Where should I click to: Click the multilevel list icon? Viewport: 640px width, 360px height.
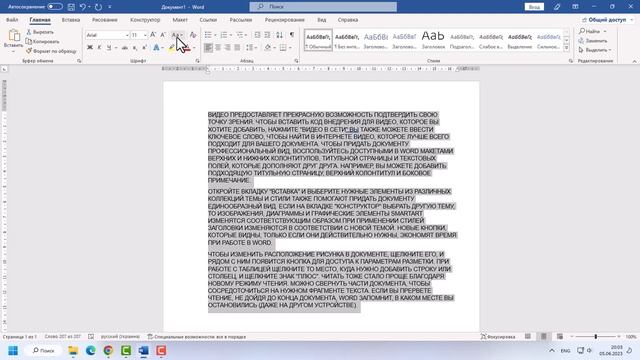(x=240, y=35)
